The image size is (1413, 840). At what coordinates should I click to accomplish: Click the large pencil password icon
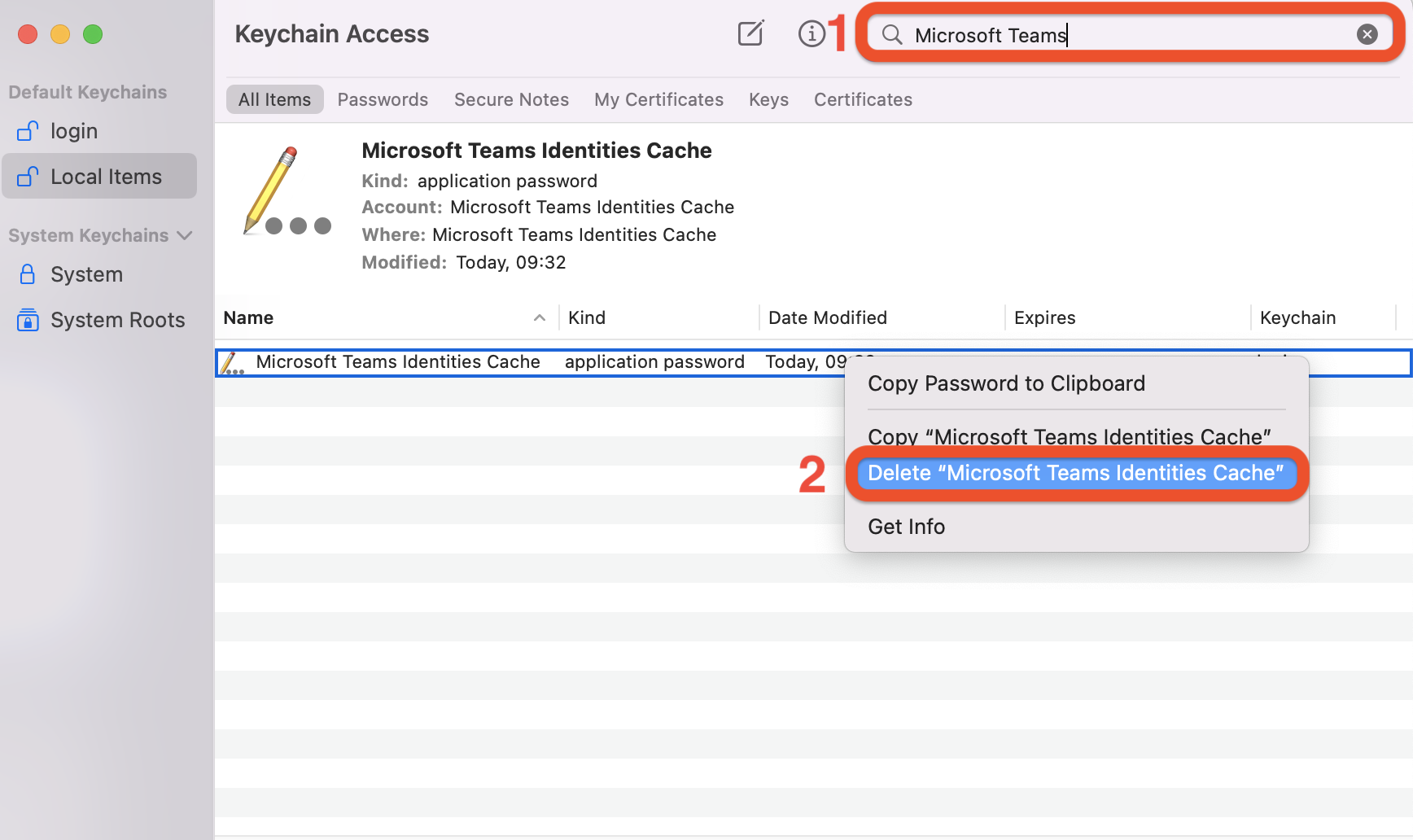[x=287, y=192]
